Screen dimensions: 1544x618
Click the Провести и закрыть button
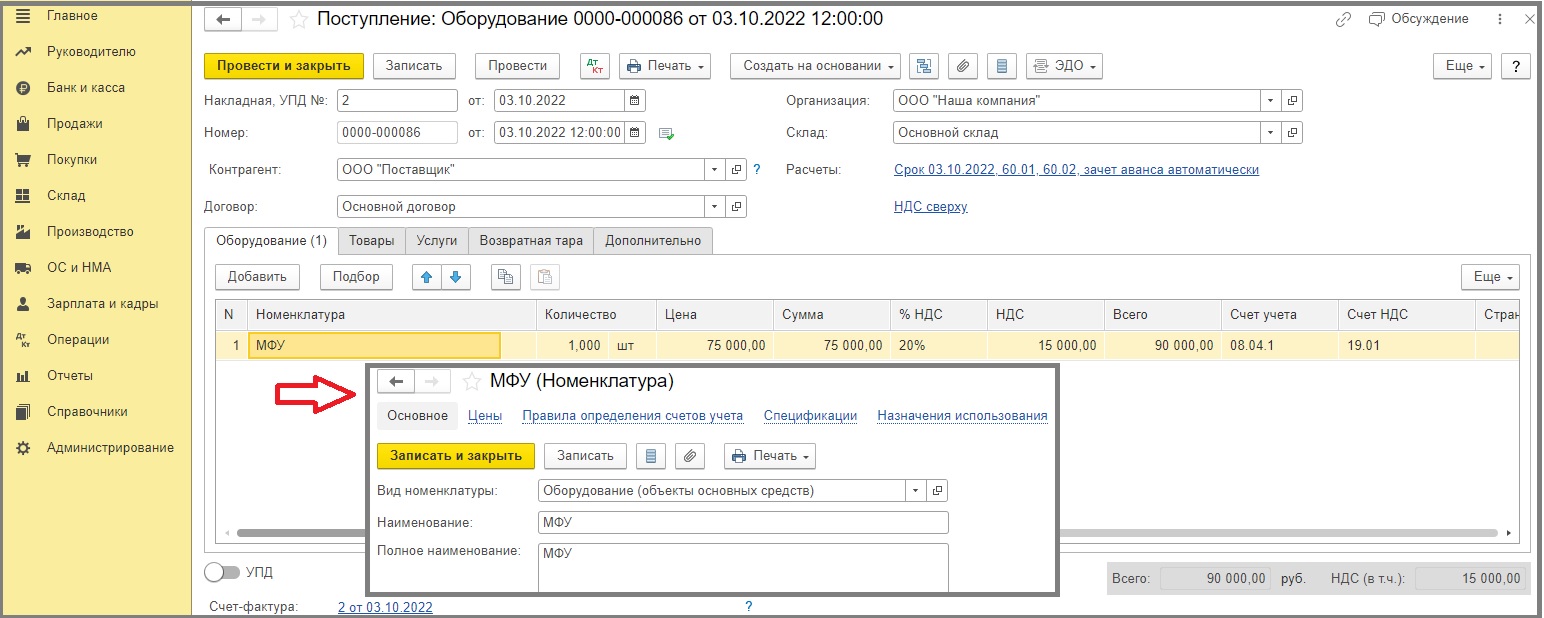(283, 66)
